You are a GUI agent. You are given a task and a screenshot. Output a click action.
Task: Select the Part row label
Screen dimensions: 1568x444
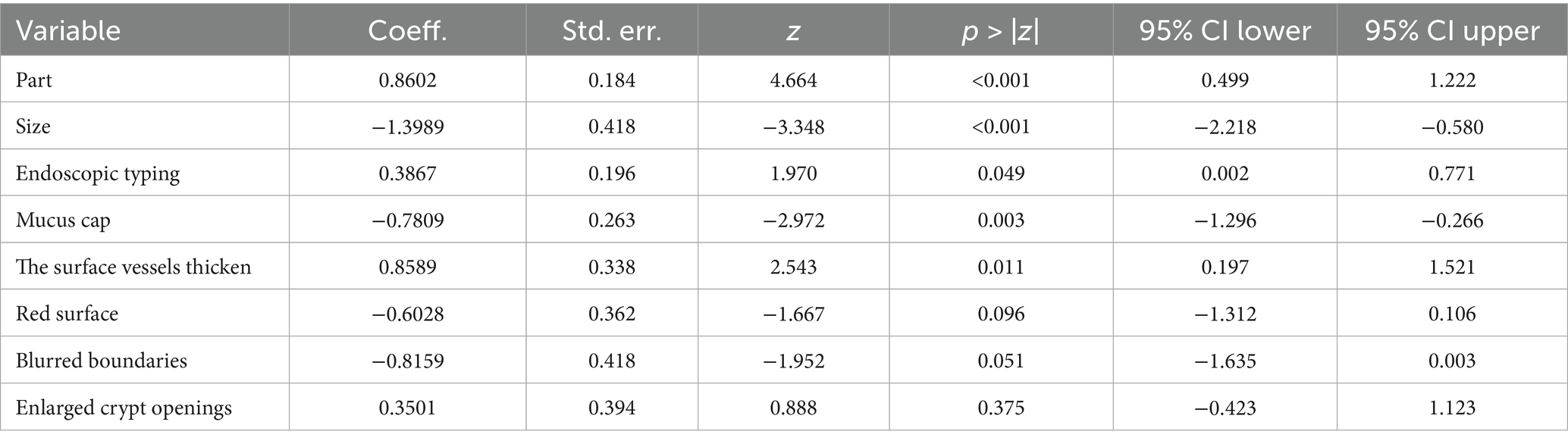click(34, 80)
